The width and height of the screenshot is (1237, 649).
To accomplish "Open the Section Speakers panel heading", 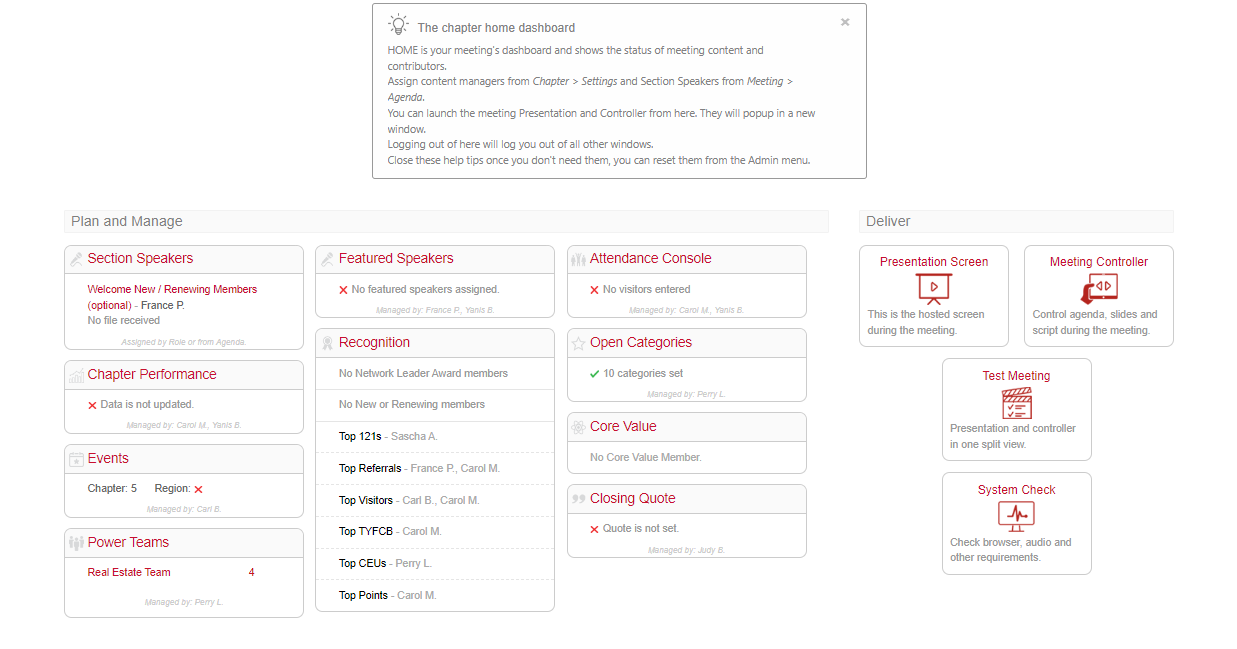I will tap(140, 258).
